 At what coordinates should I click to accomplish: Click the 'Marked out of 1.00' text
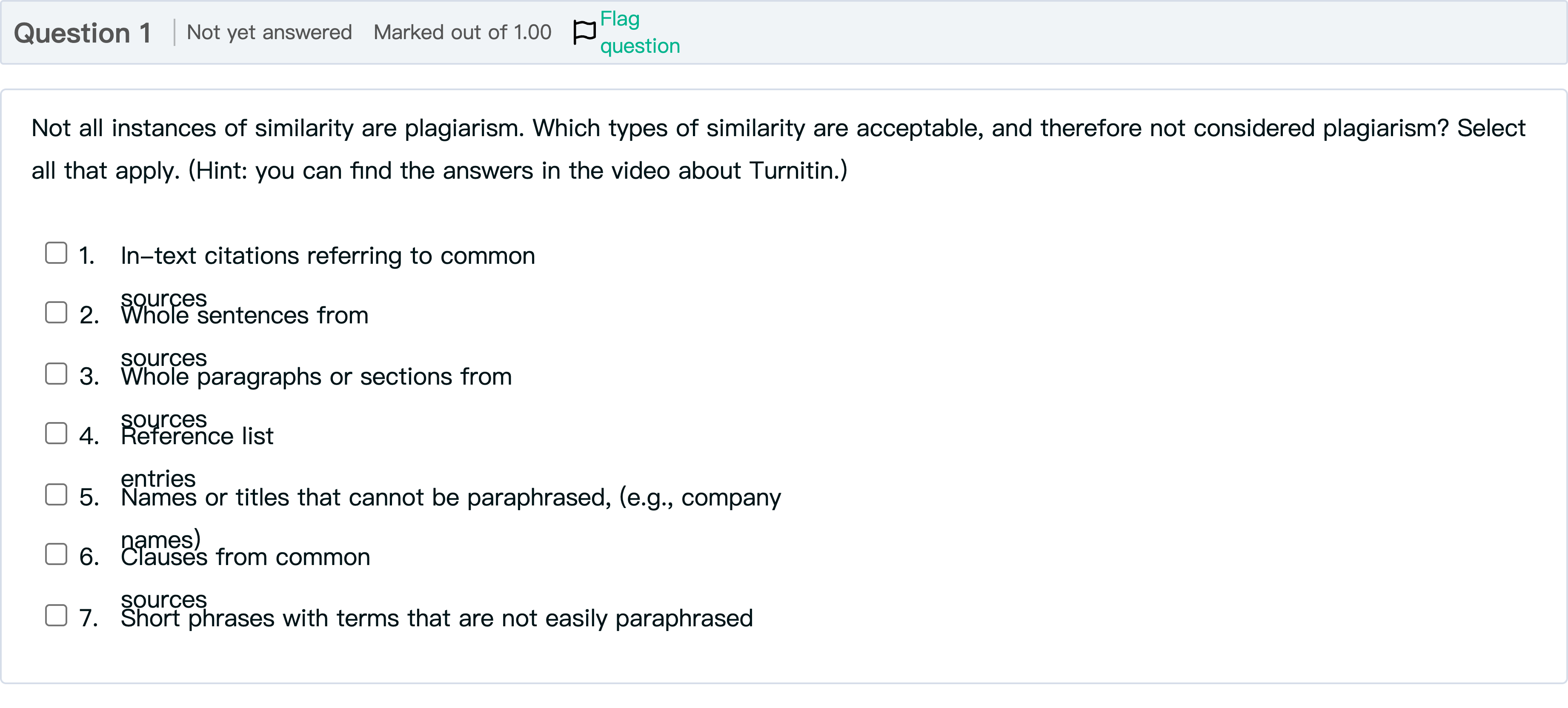[462, 32]
